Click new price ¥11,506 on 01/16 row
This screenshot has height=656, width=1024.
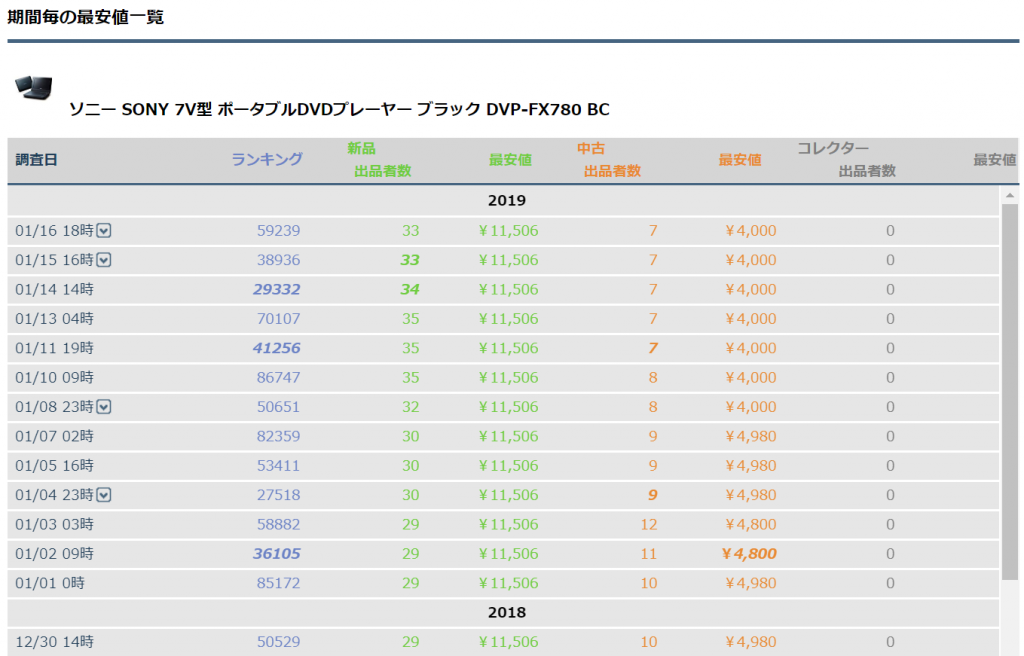tap(508, 231)
